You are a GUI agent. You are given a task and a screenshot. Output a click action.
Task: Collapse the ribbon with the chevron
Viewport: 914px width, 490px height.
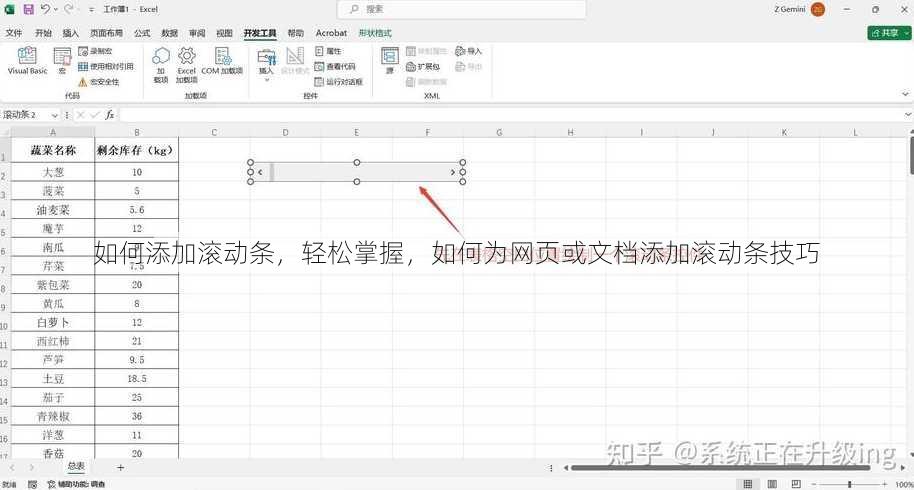pyautogui.click(x=905, y=94)
